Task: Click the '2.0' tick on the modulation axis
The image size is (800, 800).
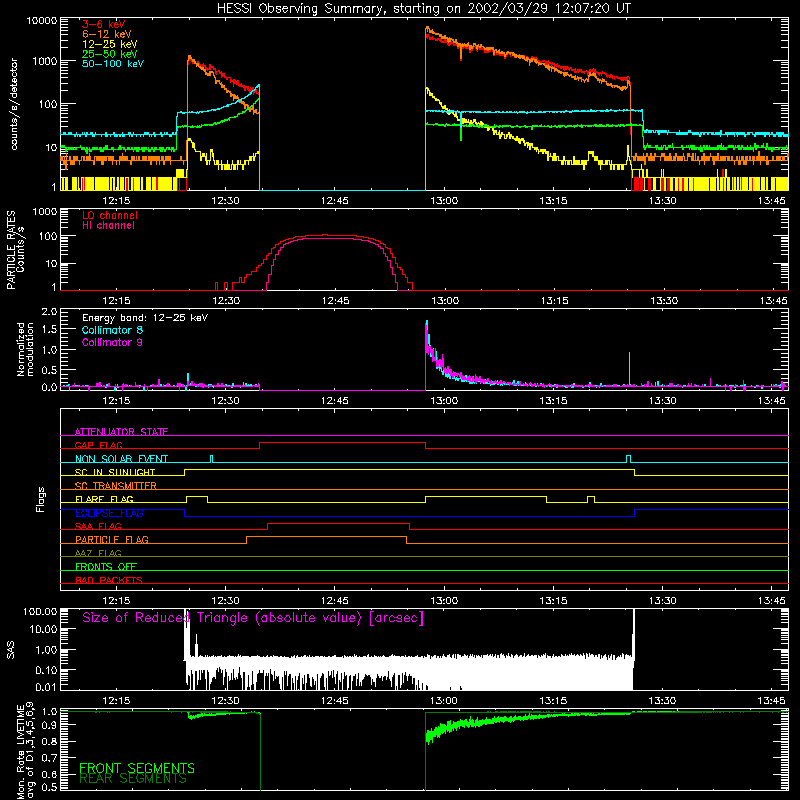Action: [x=49, y=312]
